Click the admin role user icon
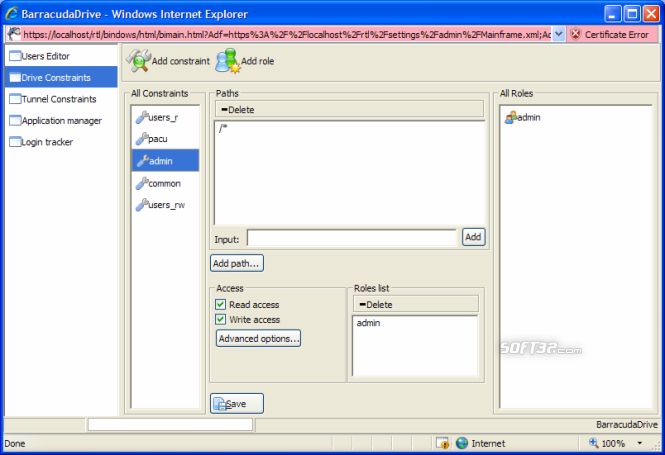665x455 pixels. point(511,117)
